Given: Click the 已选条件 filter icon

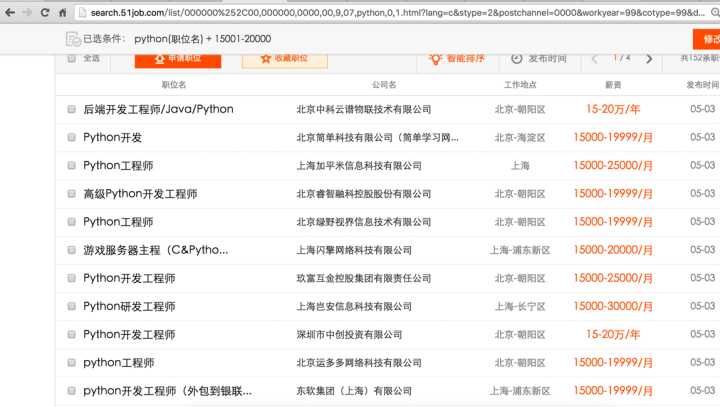Looking at the screenshot, I should [x=73, y=39].
